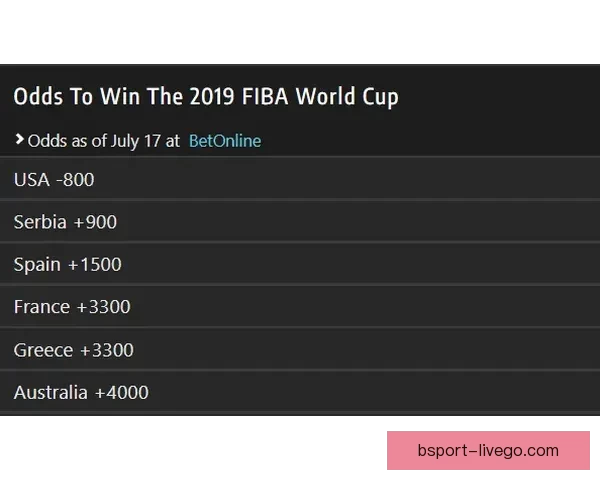
Task: Select the Greece team name
Action: (x=43, y=350)
